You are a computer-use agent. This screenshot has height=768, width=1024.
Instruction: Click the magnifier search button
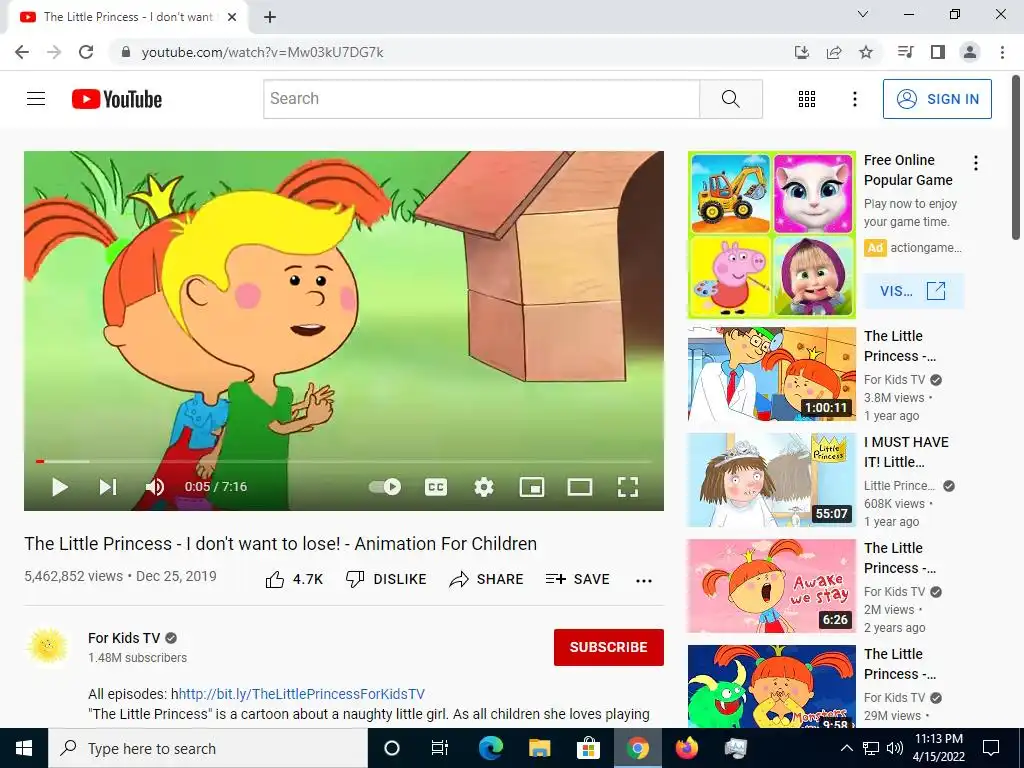tap(731, 99)
